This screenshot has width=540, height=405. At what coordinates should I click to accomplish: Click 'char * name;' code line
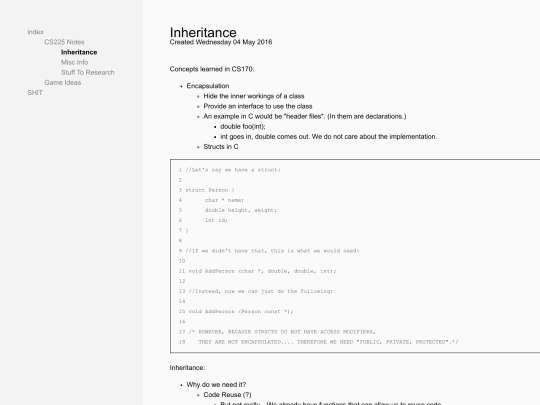click(224, 200)
